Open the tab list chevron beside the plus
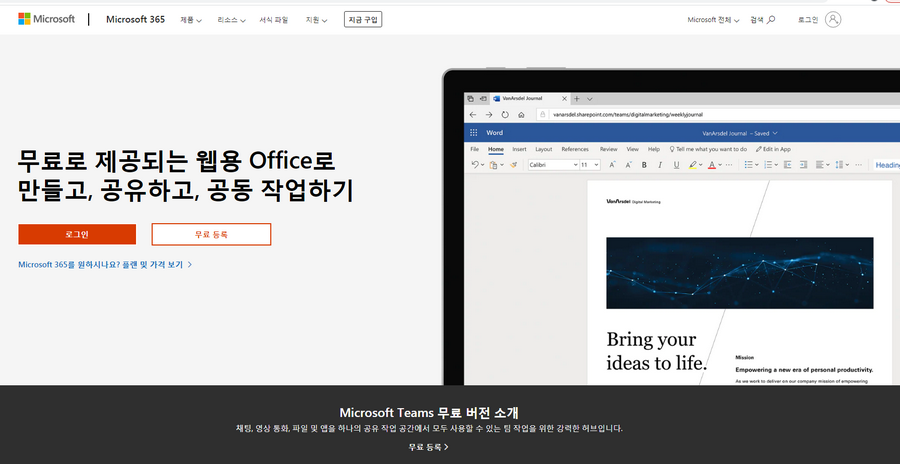Viewport: 900px width, 464px height. (x=589, y=99)
